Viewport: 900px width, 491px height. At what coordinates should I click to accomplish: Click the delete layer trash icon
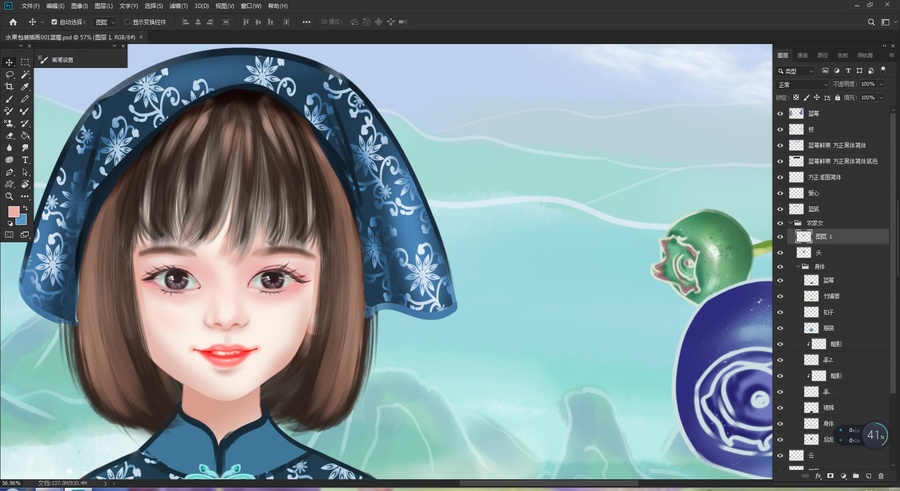pyautogui.click(x=881, y=476)
